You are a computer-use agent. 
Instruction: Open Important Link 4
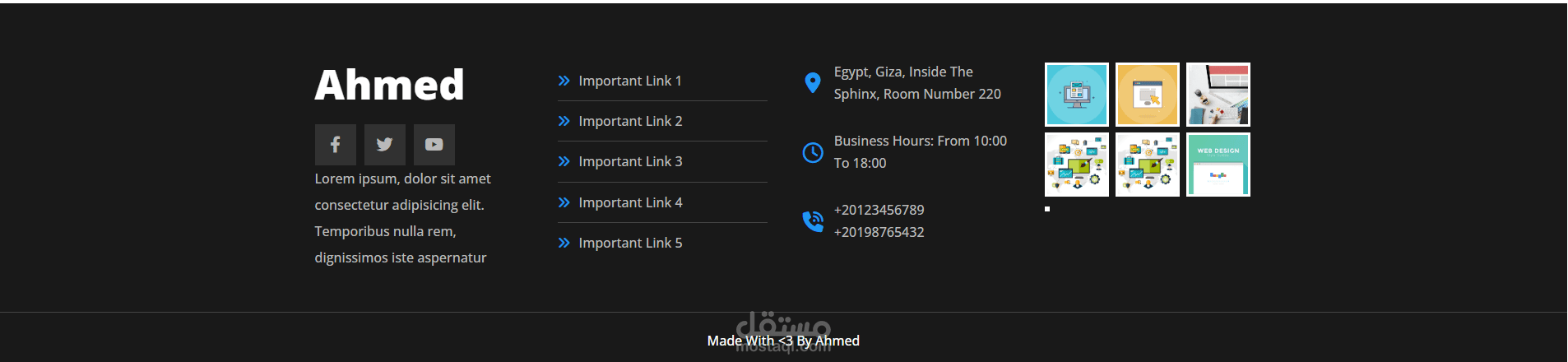tap(630, 202)
